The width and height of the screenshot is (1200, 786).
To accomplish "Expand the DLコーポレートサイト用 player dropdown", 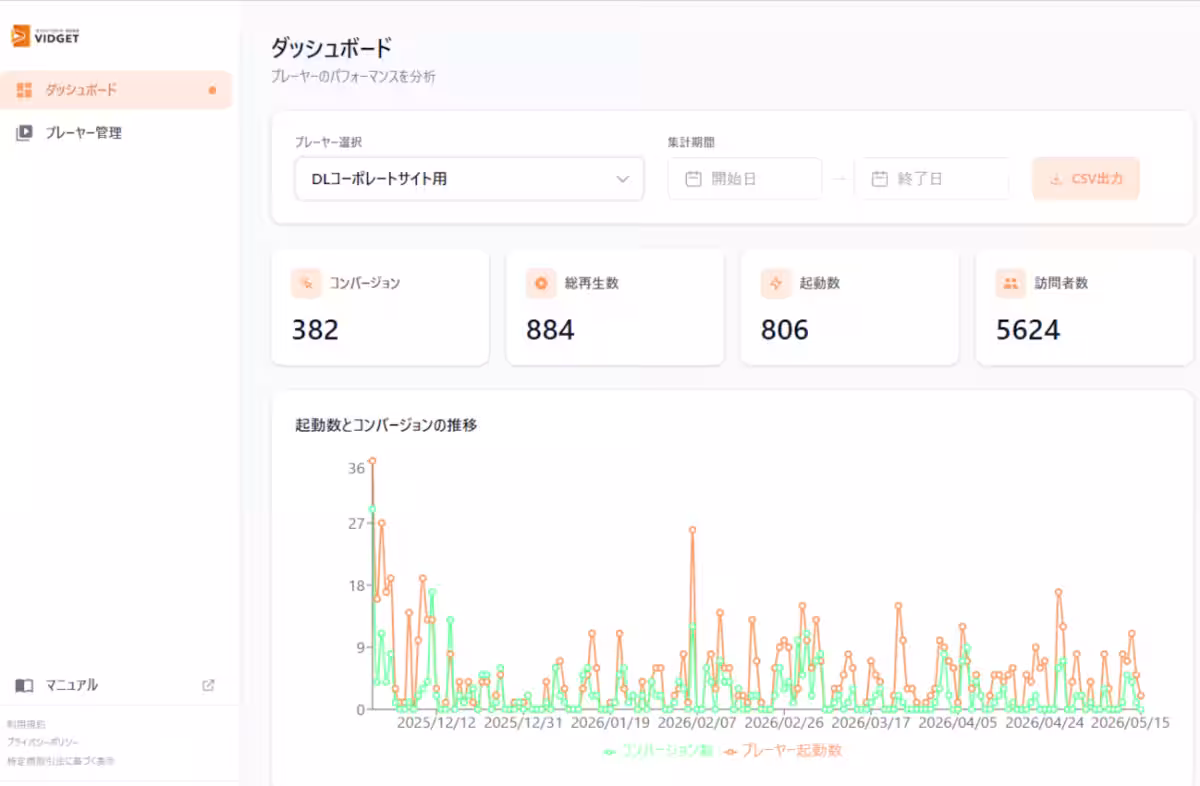I will click(469, 179).
